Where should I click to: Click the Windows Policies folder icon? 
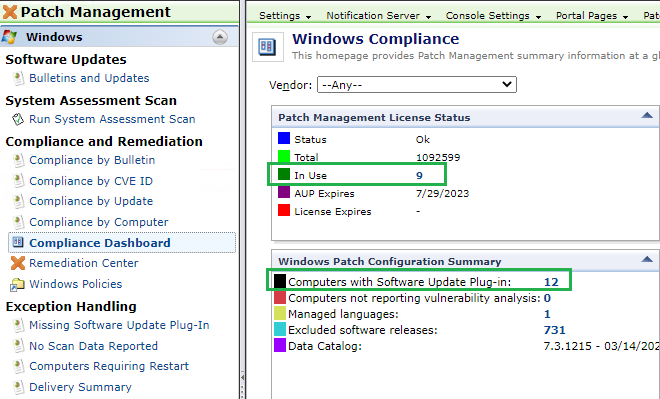[17, 284]
